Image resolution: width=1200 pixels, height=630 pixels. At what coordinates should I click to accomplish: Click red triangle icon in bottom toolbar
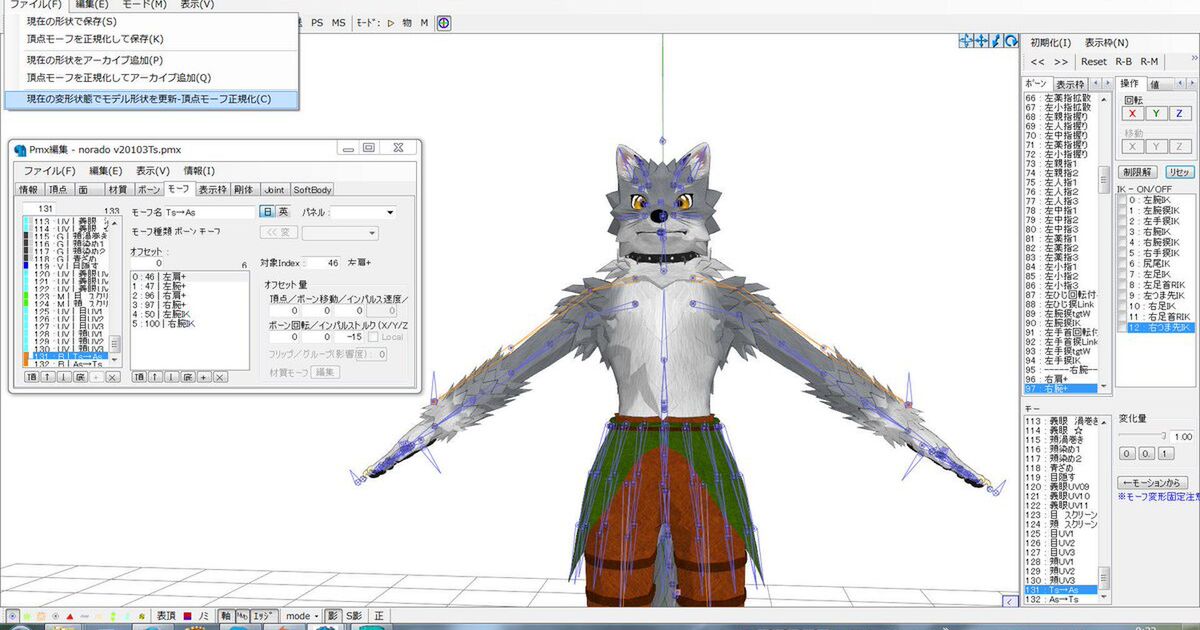click(70, 616)
